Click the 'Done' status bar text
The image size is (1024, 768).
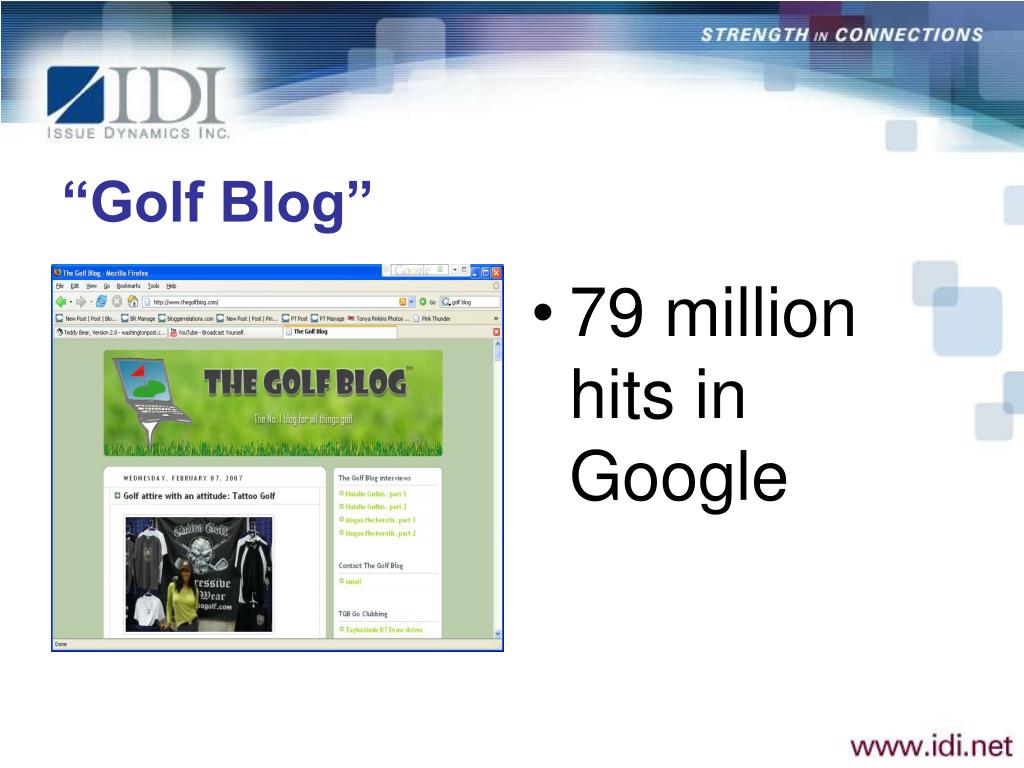coord(61,645)
